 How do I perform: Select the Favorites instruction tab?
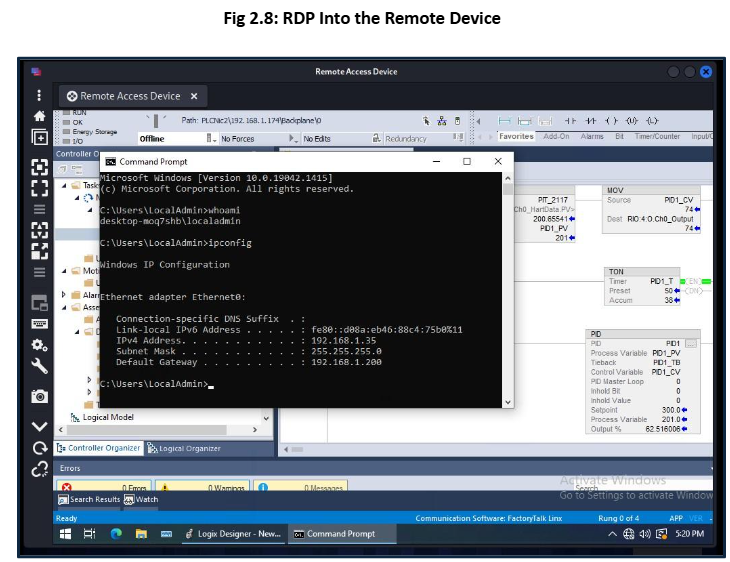pyautogui.click(x=516, y=137)
